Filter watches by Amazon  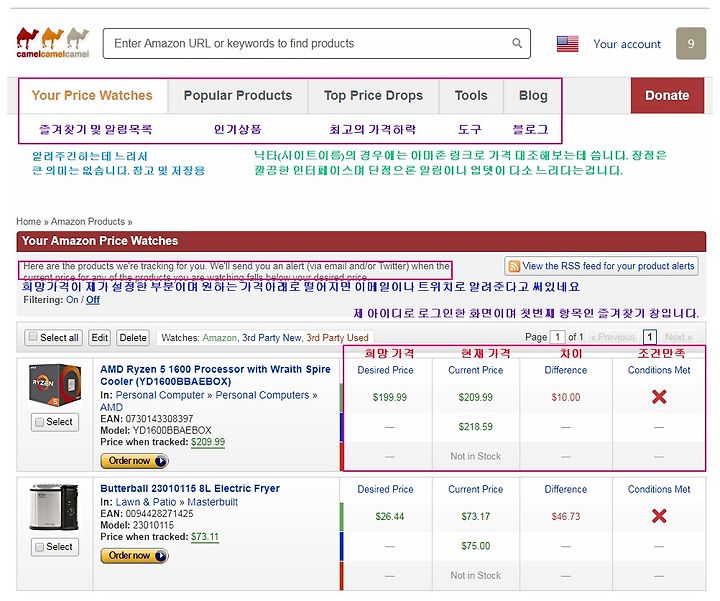pos(219,338)
